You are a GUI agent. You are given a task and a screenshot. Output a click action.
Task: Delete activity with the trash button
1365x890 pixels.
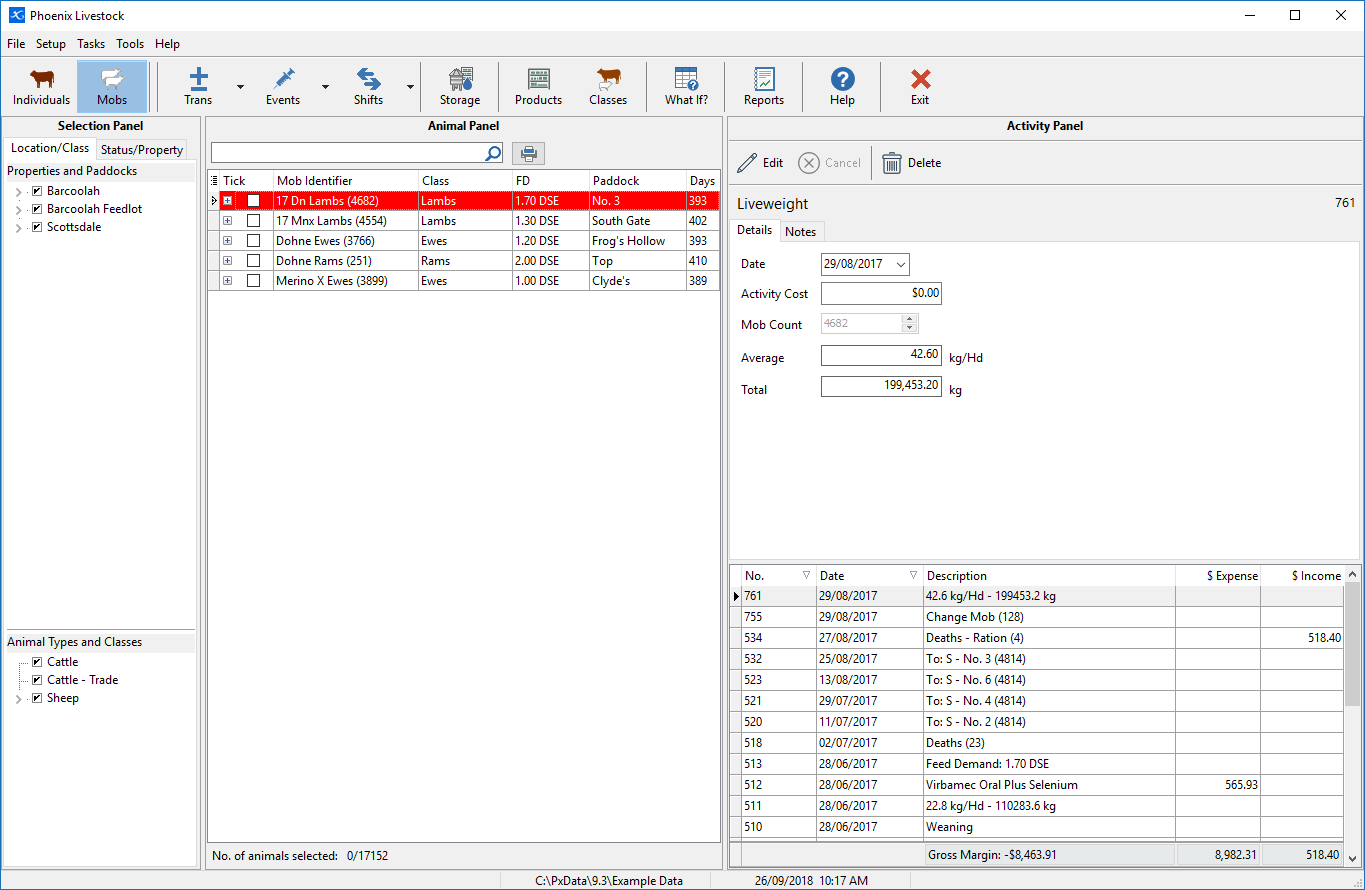911,163
